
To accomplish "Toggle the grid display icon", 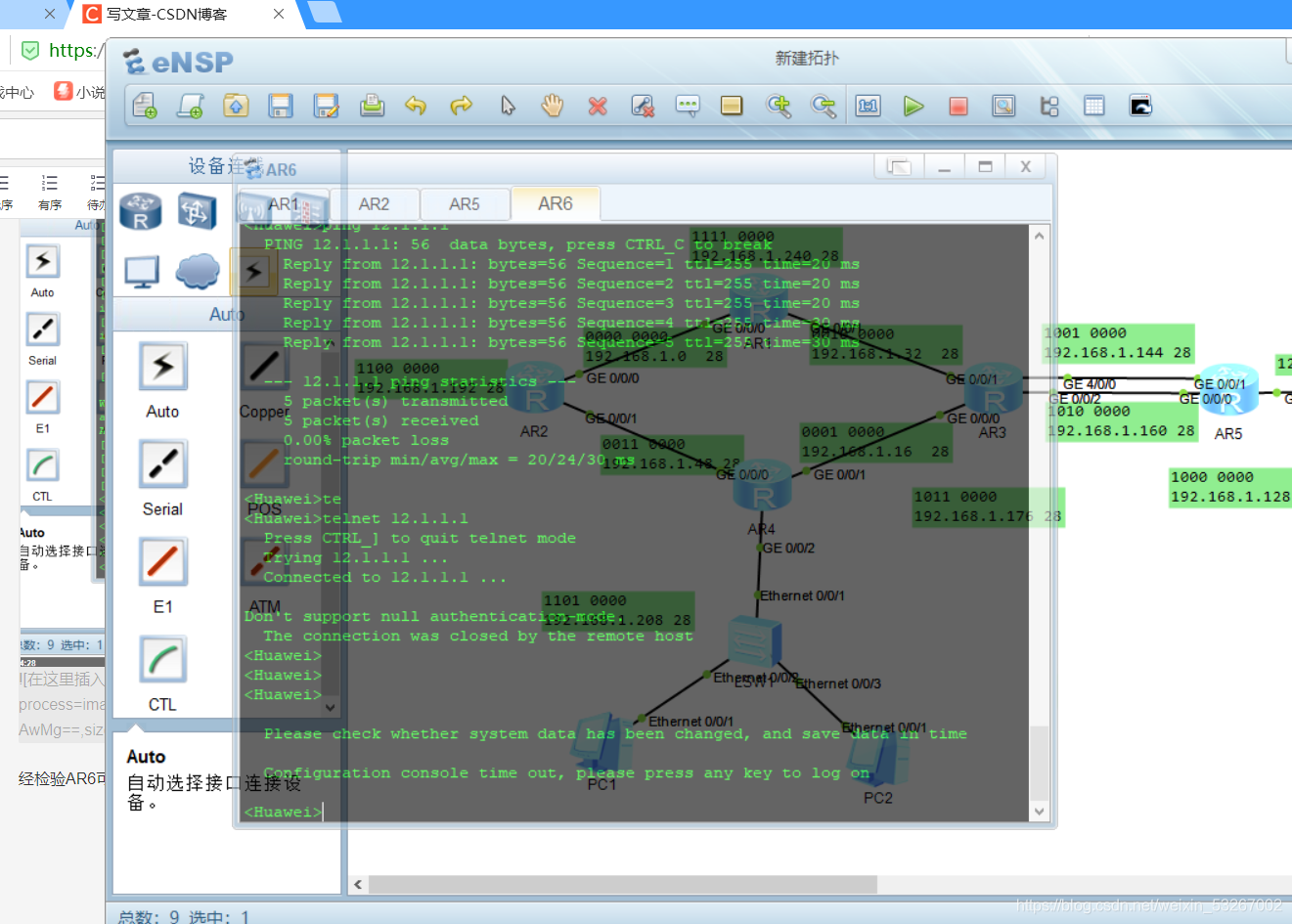I will (1094, 106).
